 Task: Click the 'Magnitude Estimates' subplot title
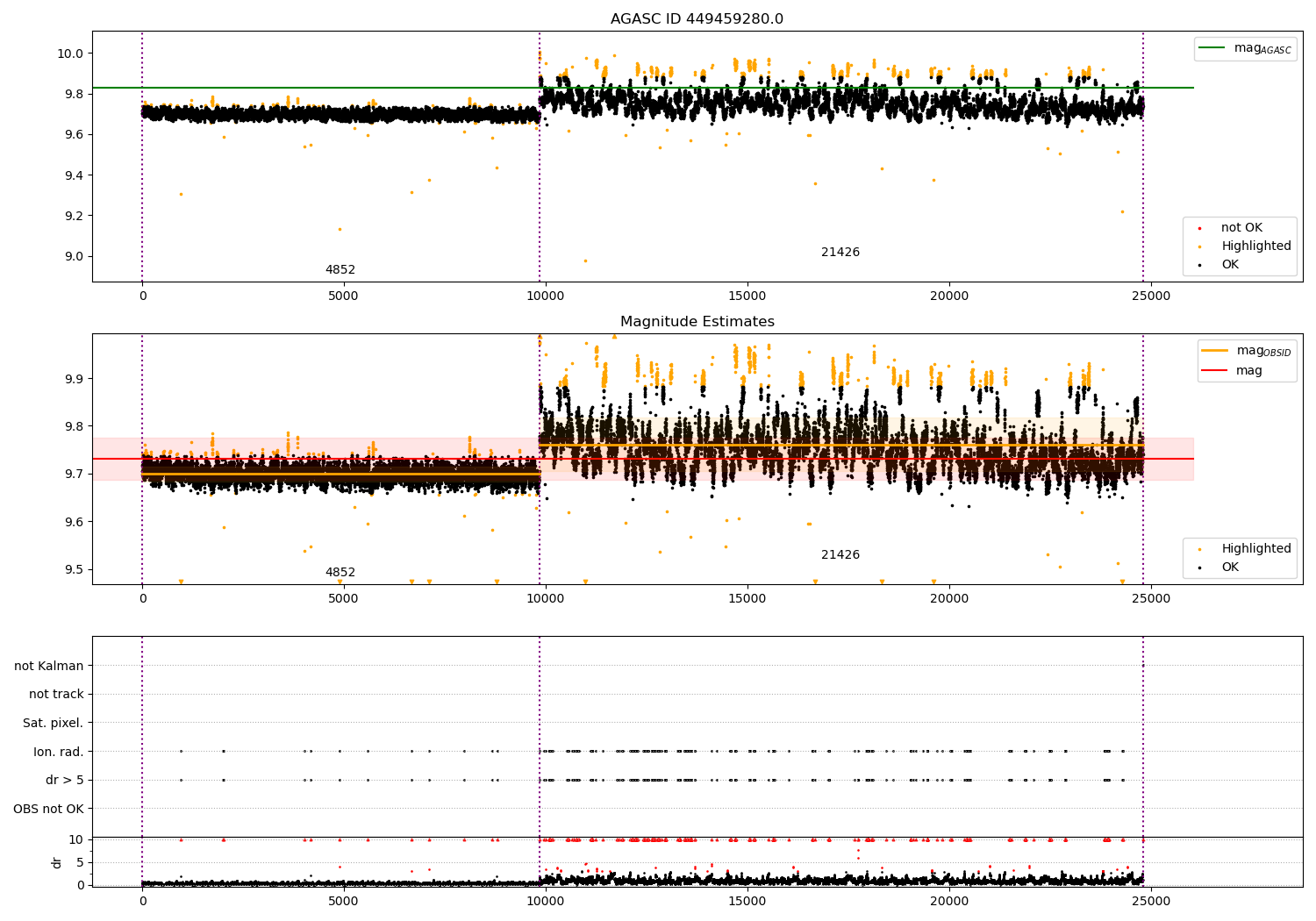[697, 322]
